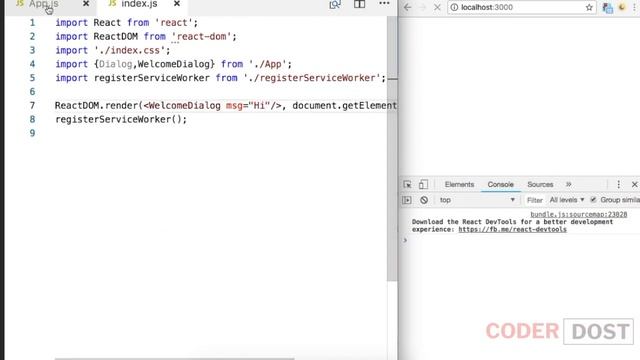The height and width of the screenshot is (360, 640).
Task: Click the editor vertical scrollbar
Action: pos(392,149)
